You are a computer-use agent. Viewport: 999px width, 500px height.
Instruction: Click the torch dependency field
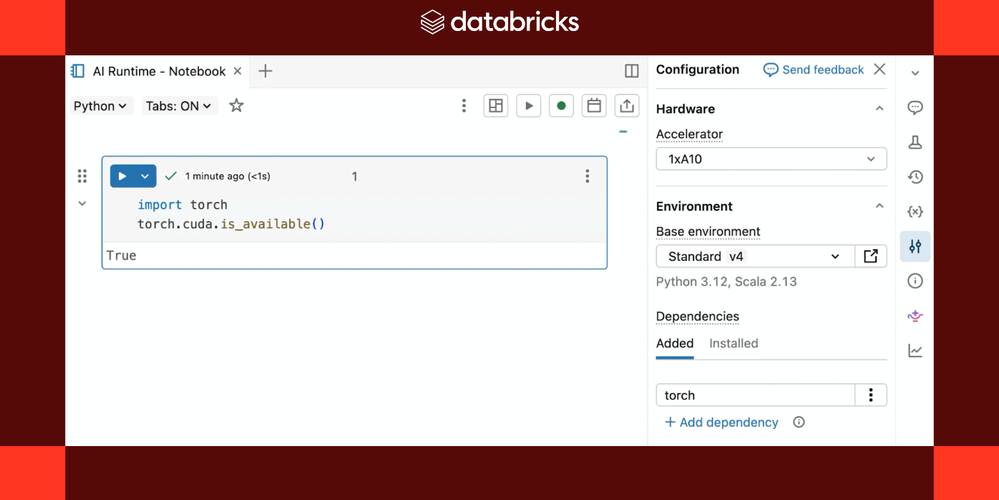pos(755,395)
